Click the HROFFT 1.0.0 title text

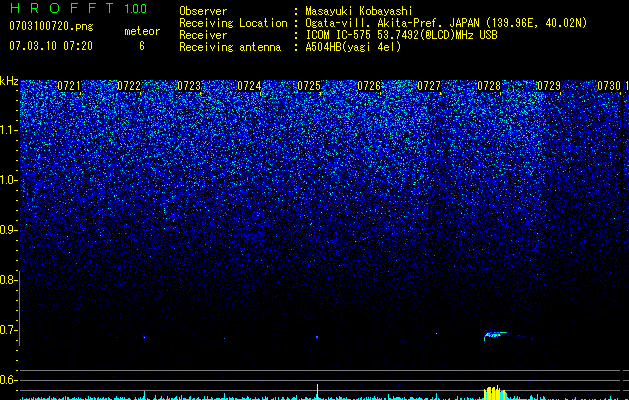[x=79, y=8]
